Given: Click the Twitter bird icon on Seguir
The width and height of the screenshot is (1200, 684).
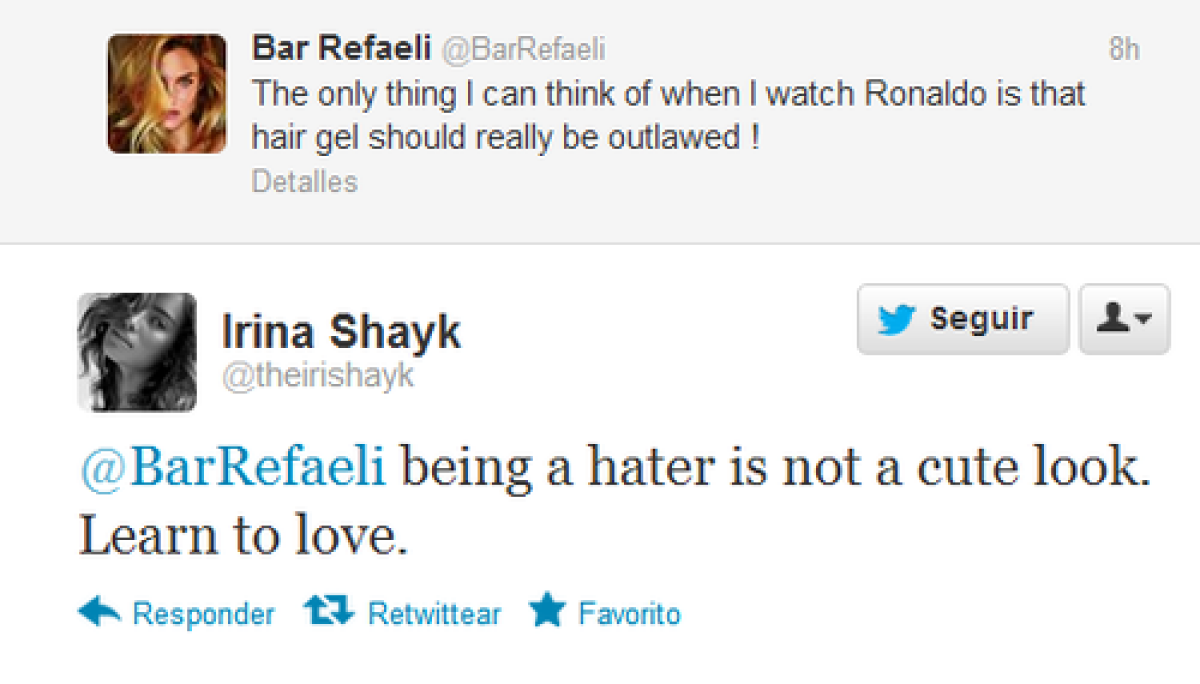Looking at the screenshot, I should (x=898, y=320).
